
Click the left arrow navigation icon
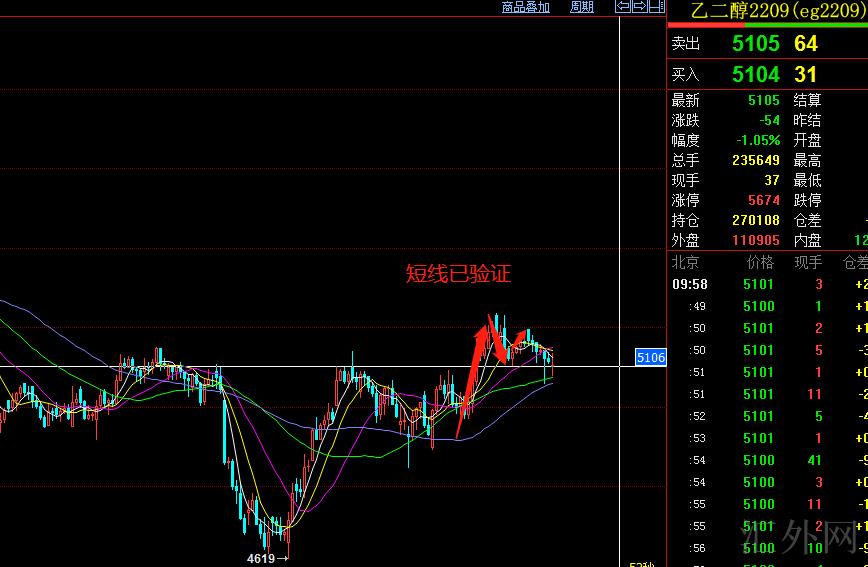(x=623, y=7)
